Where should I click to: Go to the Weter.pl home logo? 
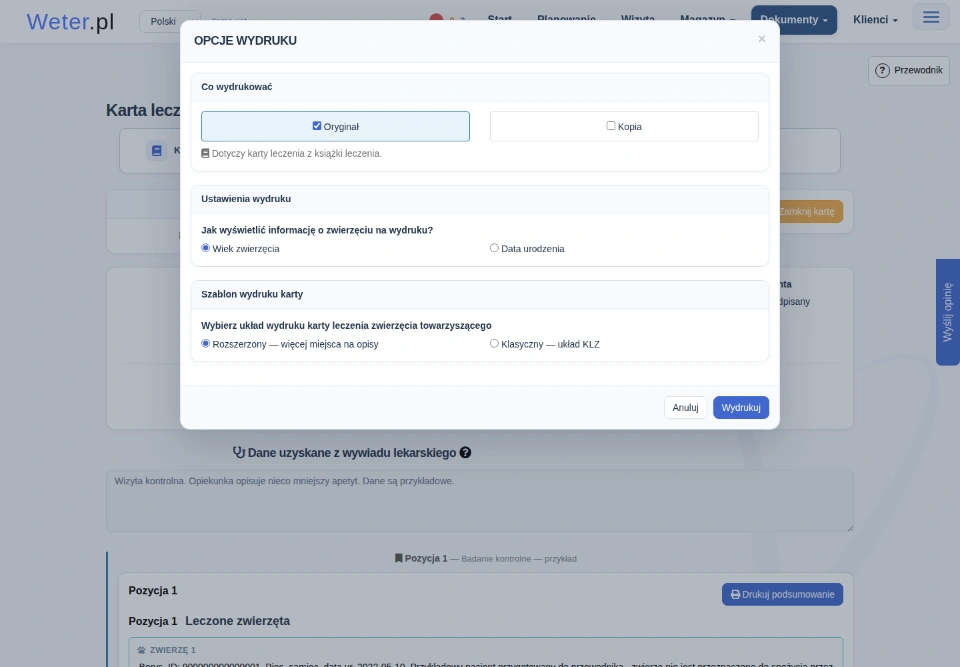(x=70, y=21)
